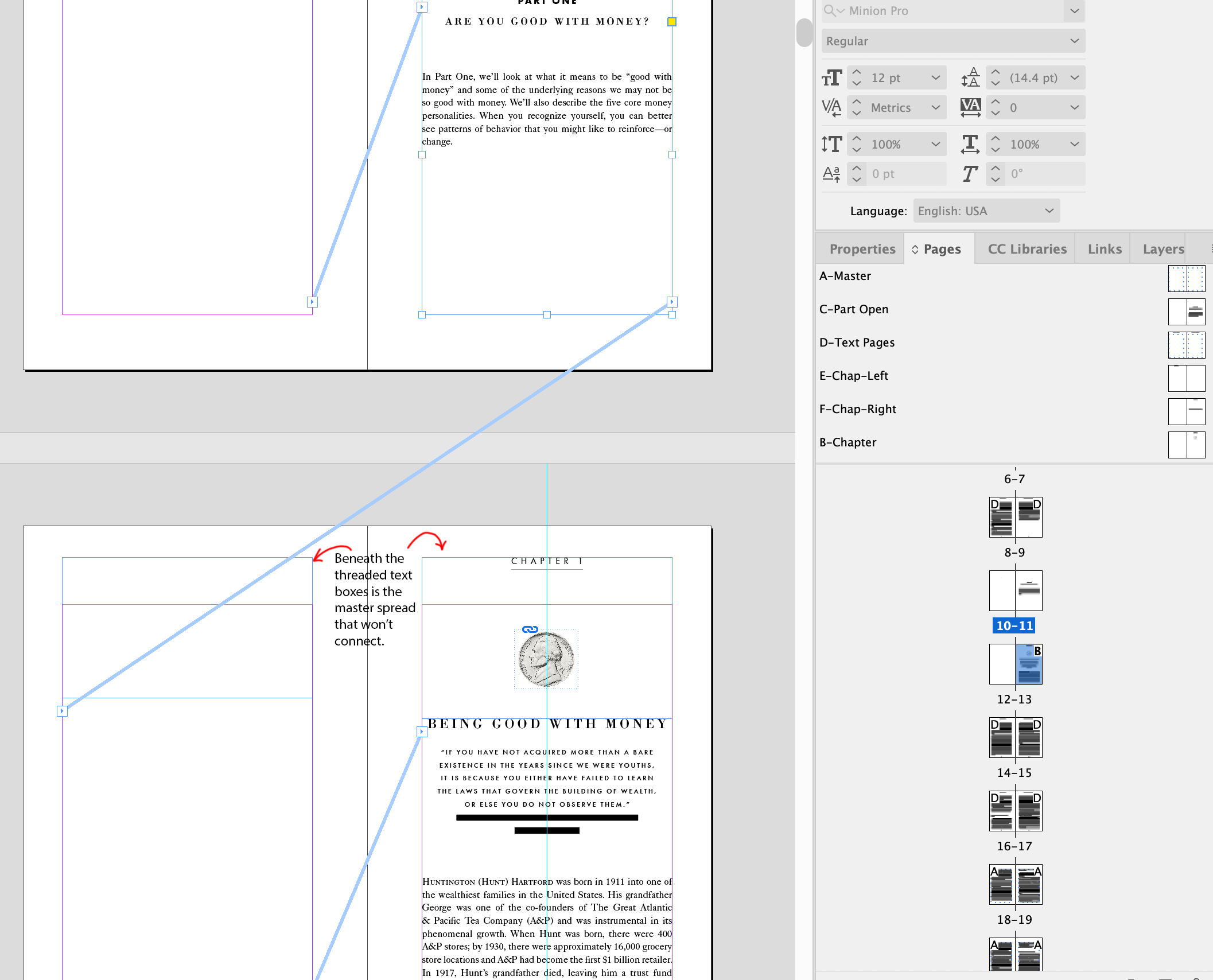
Task: Click the skew (false italic) icon
Action: [970, 174]
